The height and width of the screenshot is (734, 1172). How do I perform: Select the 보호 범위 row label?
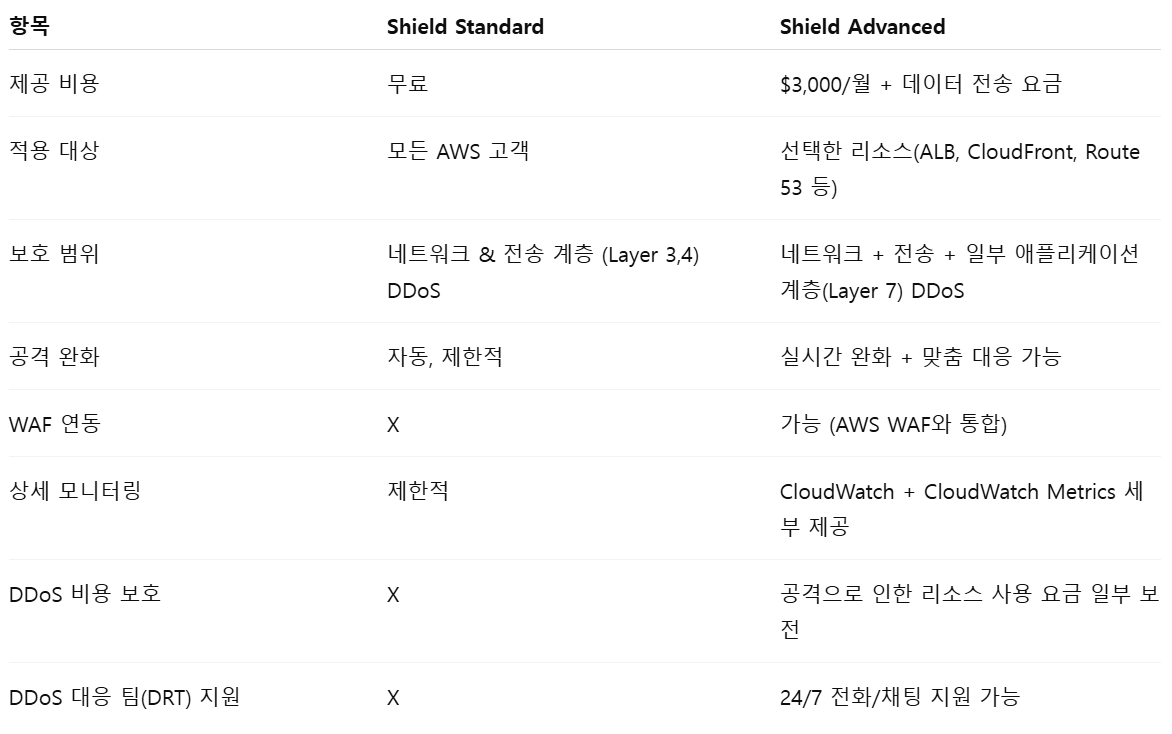[x=54, y=254]
